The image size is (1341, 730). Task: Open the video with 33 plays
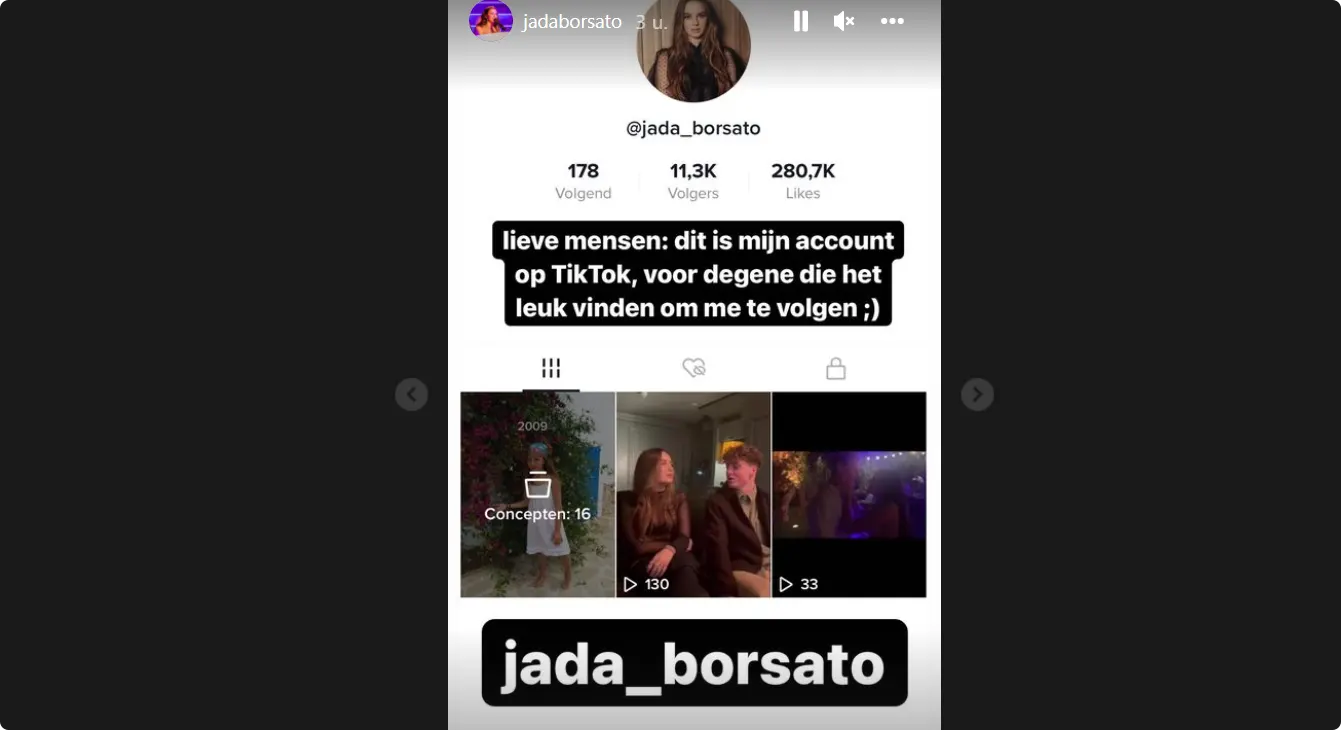(x=849, y=495)
